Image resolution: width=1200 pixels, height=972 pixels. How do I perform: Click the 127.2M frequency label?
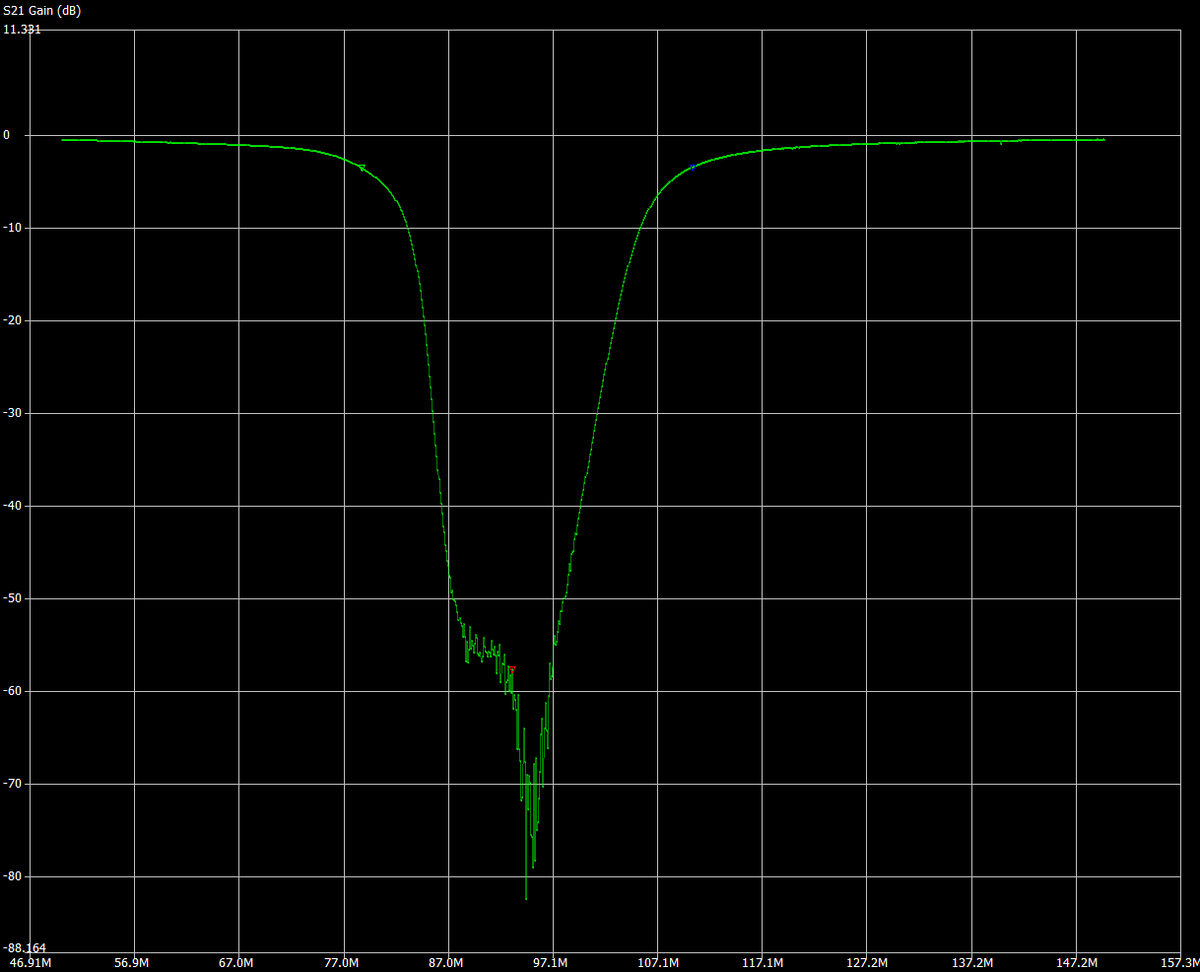pos(867,963)
